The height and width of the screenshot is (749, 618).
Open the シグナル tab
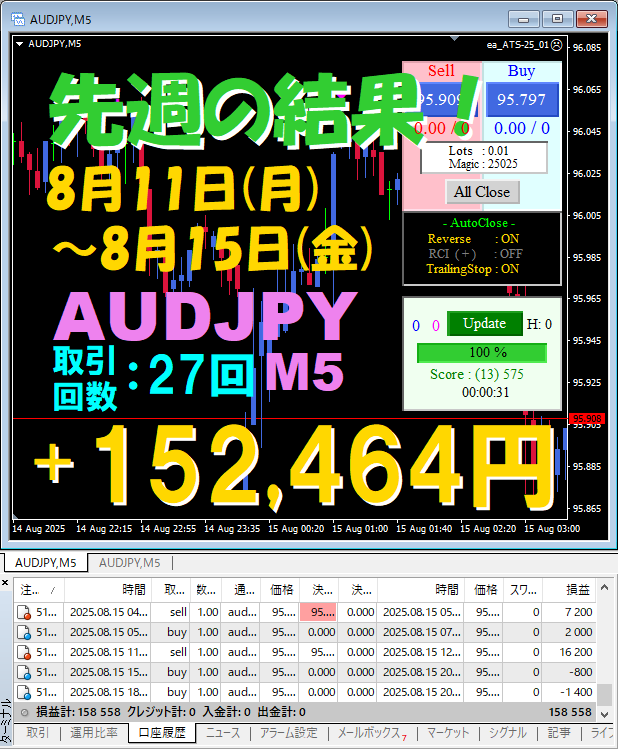(x=508, y=733)
